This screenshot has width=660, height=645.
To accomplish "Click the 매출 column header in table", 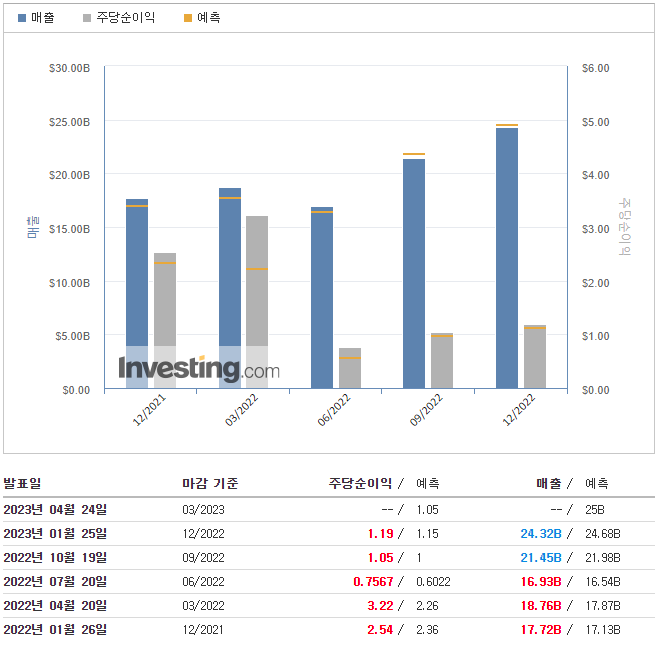I will point(549,483).
